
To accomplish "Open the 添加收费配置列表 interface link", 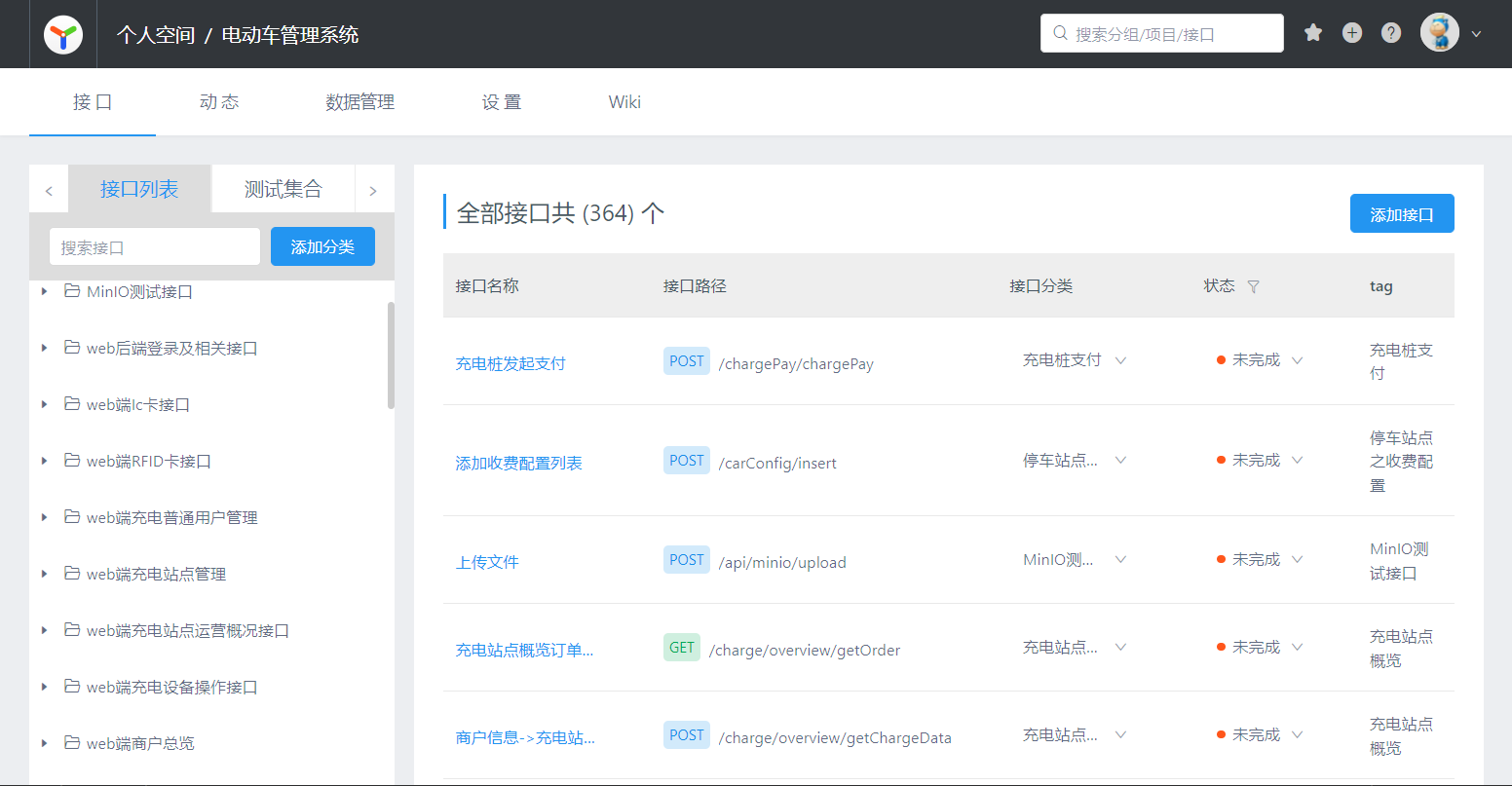I will (519, 463).
